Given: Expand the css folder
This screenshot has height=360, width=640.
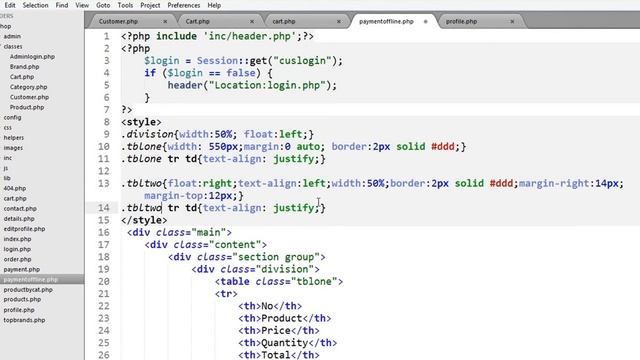Looking at the screenshot, I should [7, 128].
